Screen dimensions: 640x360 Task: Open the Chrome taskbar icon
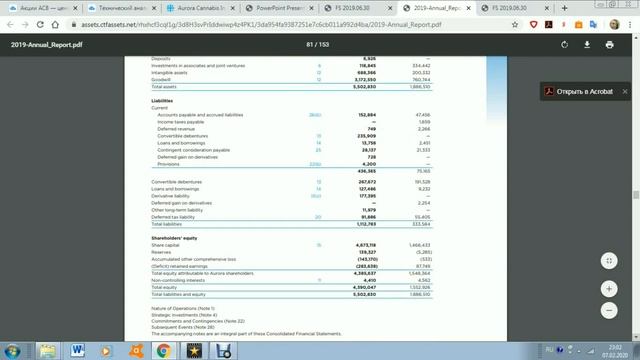click(163, 351)
